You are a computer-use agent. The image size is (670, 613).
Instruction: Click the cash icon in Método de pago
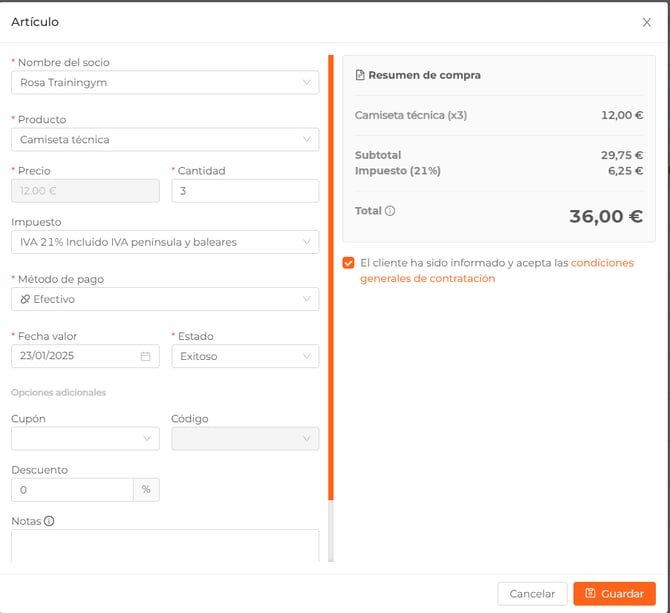tap(25, 299)
